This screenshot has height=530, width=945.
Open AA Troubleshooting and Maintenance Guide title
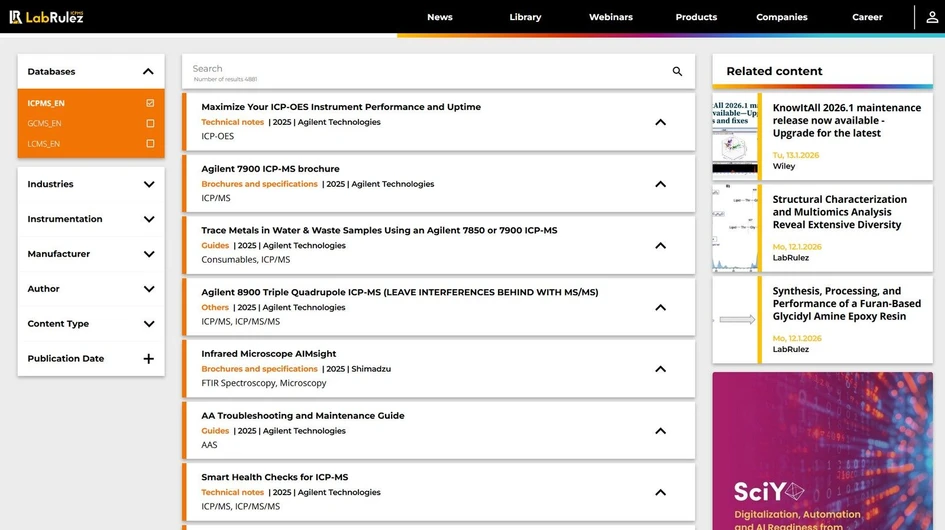[303, 415]
